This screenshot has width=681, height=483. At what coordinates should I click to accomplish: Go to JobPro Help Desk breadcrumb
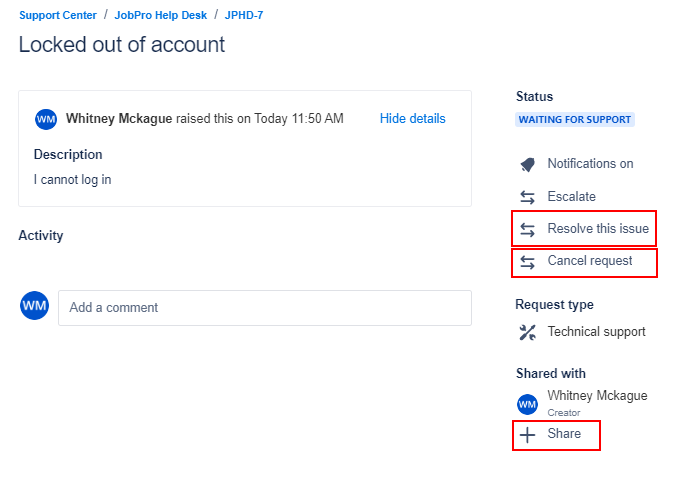[x=159, y=15]
